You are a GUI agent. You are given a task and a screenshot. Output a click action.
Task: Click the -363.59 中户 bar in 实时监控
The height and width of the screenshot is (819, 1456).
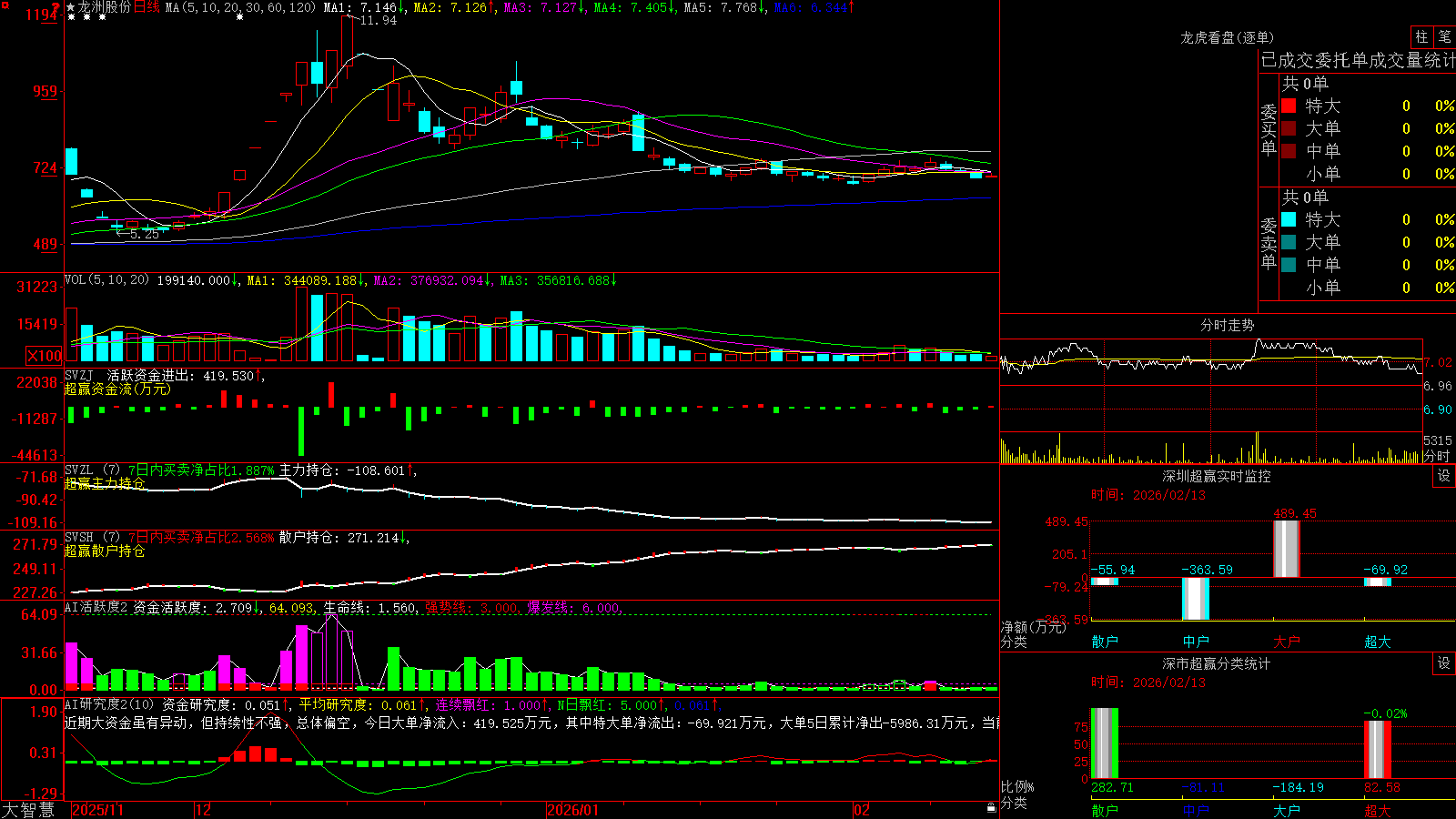tap(1195, 599)
